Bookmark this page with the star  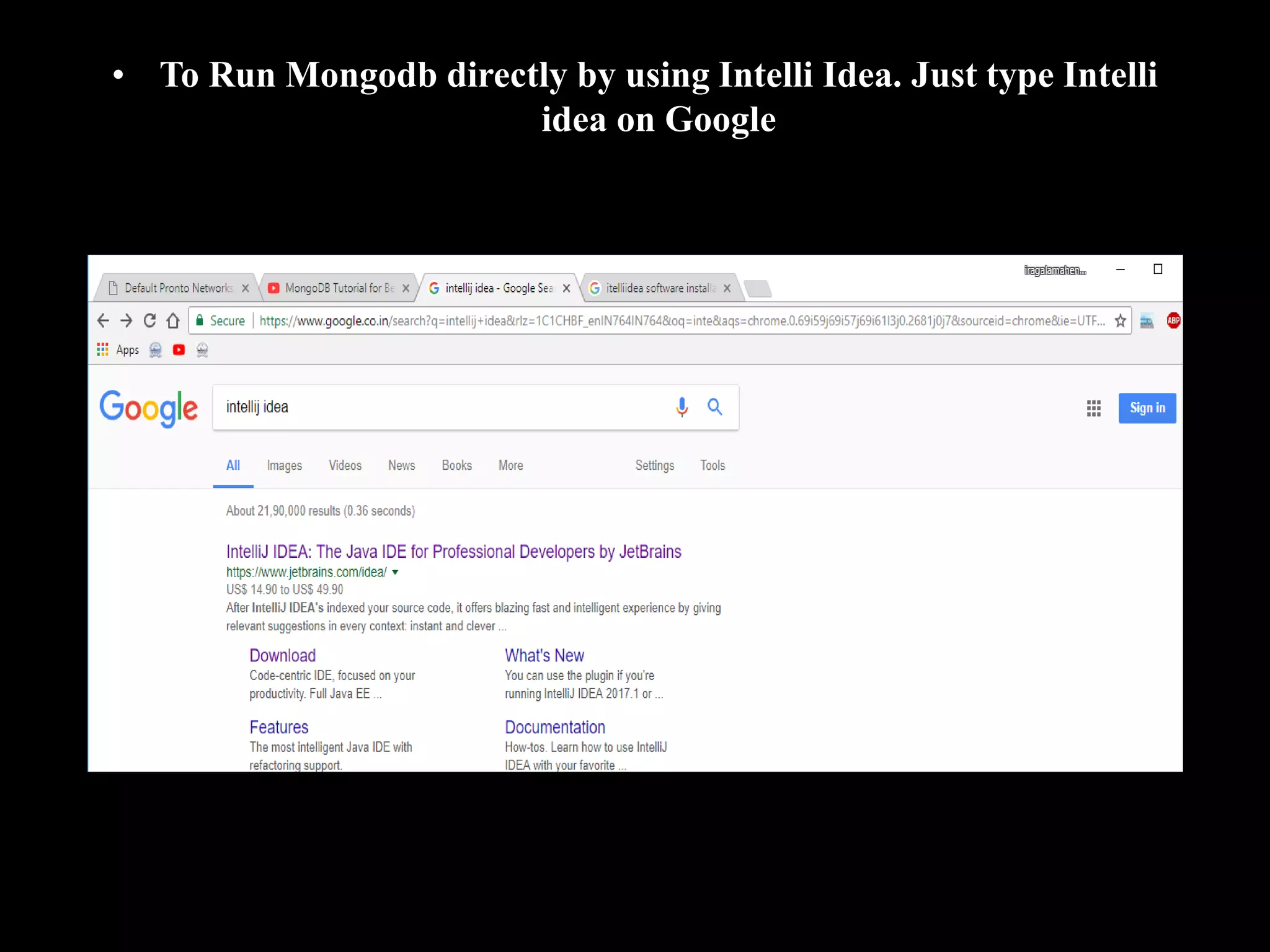point(1120,320)
